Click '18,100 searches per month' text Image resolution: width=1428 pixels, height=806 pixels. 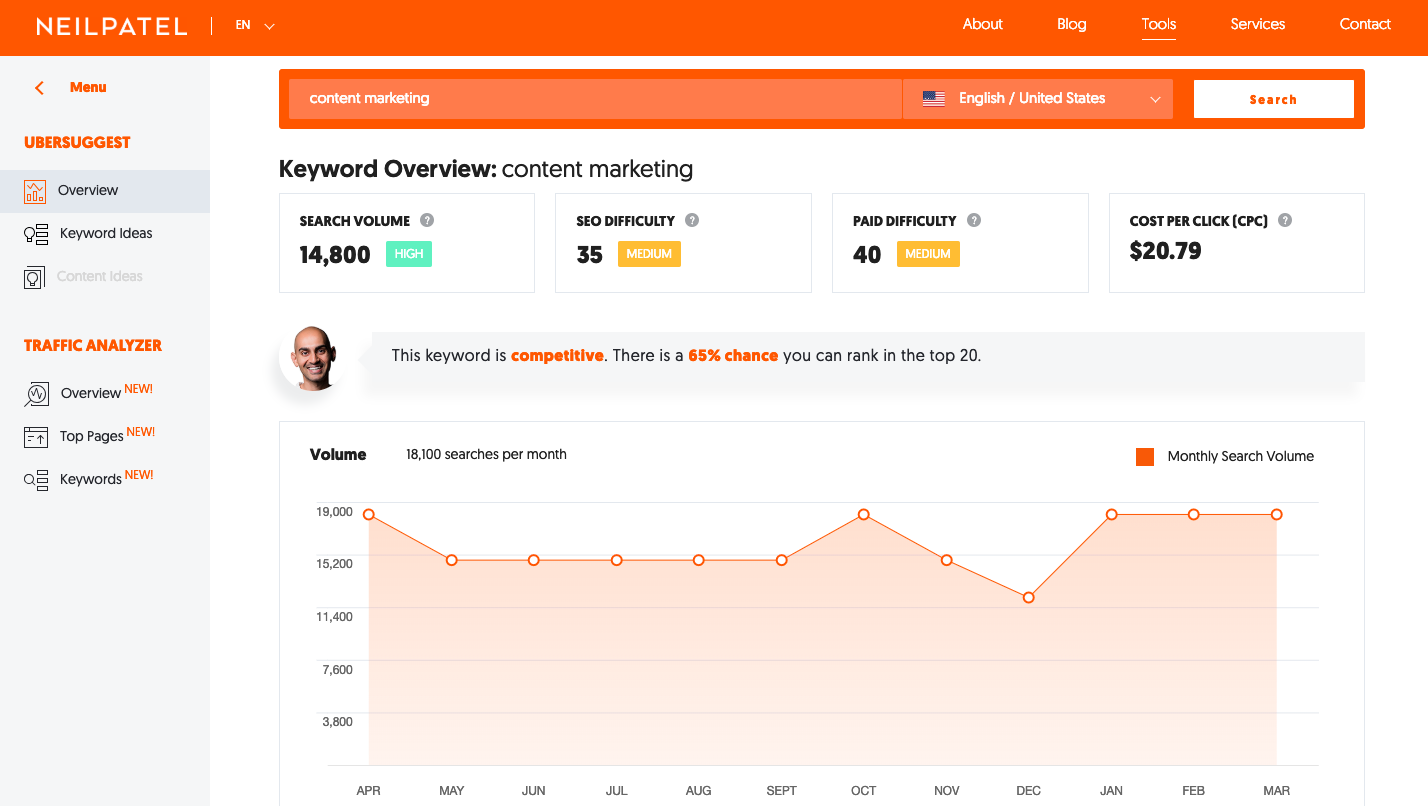[486, 455]
